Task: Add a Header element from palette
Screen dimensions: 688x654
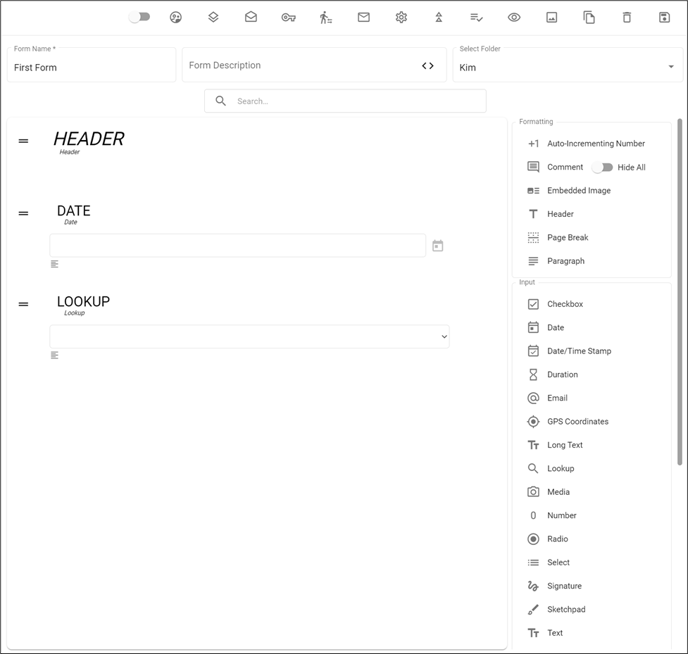Action: pyautogui.click(x=550, y=214)
